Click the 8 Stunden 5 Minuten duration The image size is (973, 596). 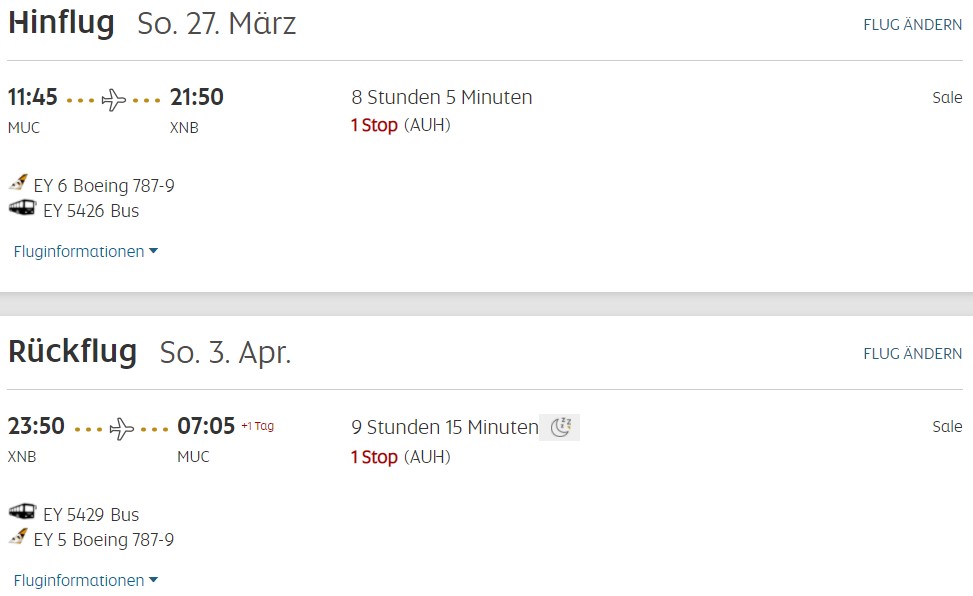pyautogui.click(x=442, y=98)
